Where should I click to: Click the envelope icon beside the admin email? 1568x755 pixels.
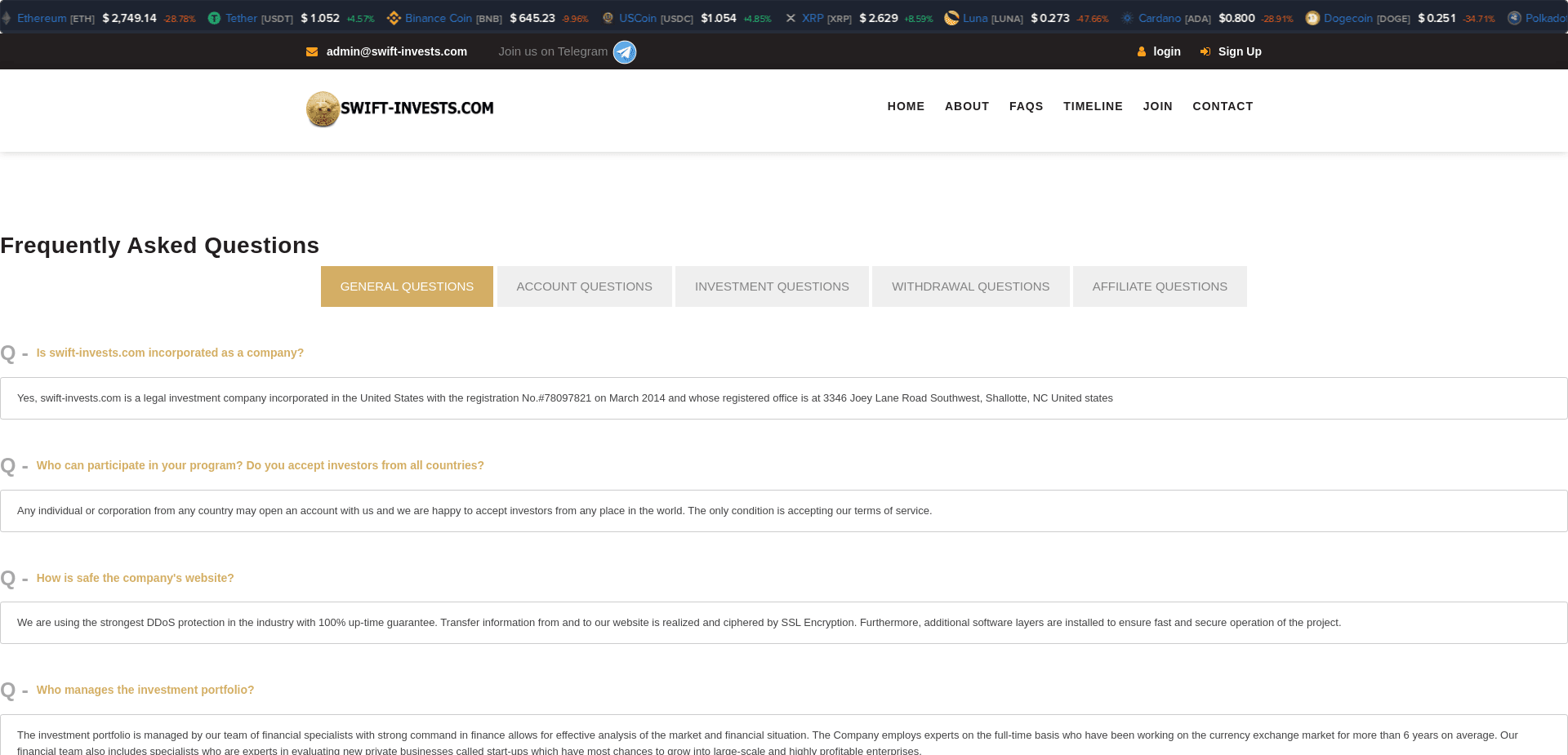[x=312, y=51]
